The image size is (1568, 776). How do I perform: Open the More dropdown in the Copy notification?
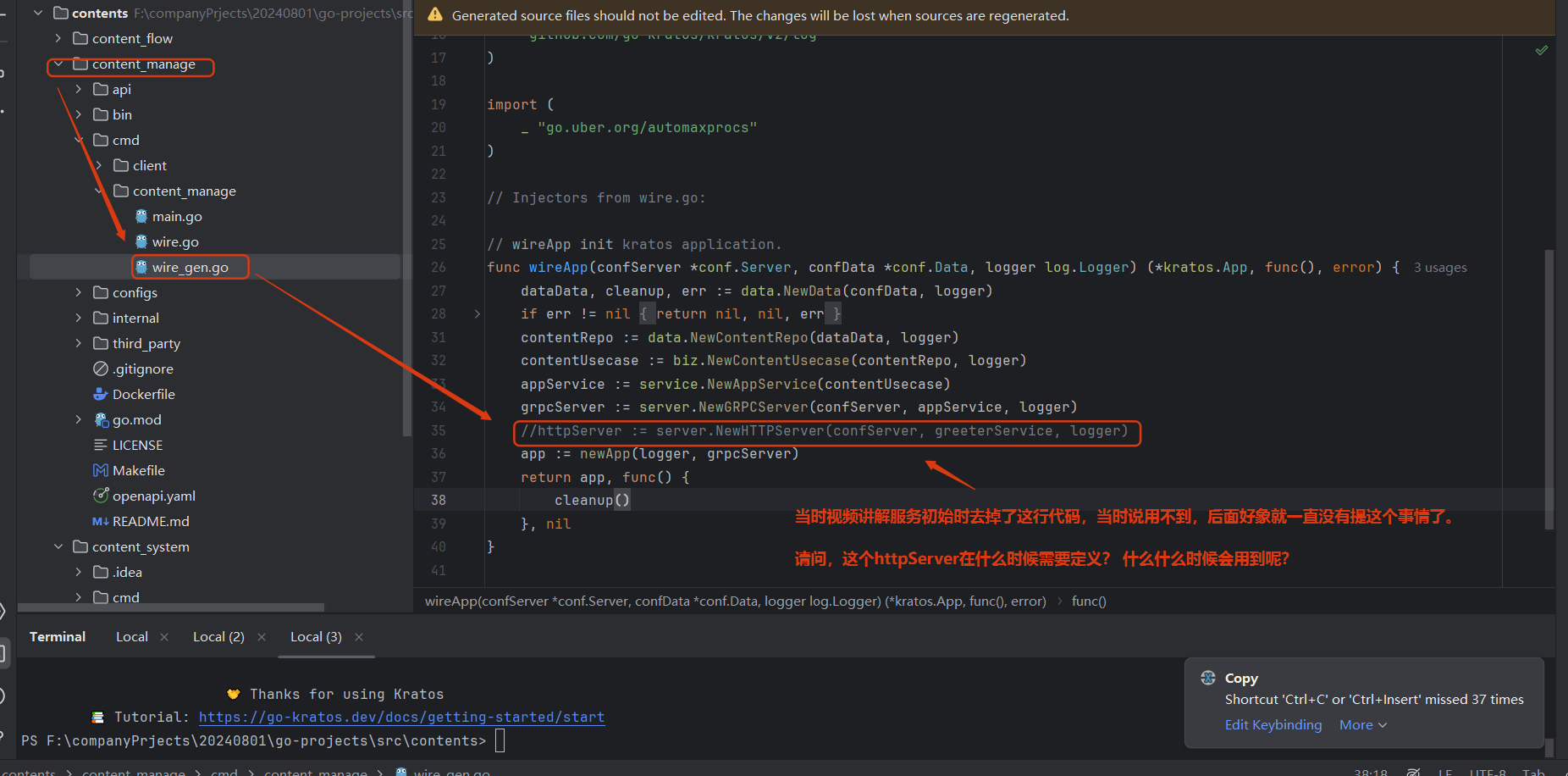click(1363, 725)
